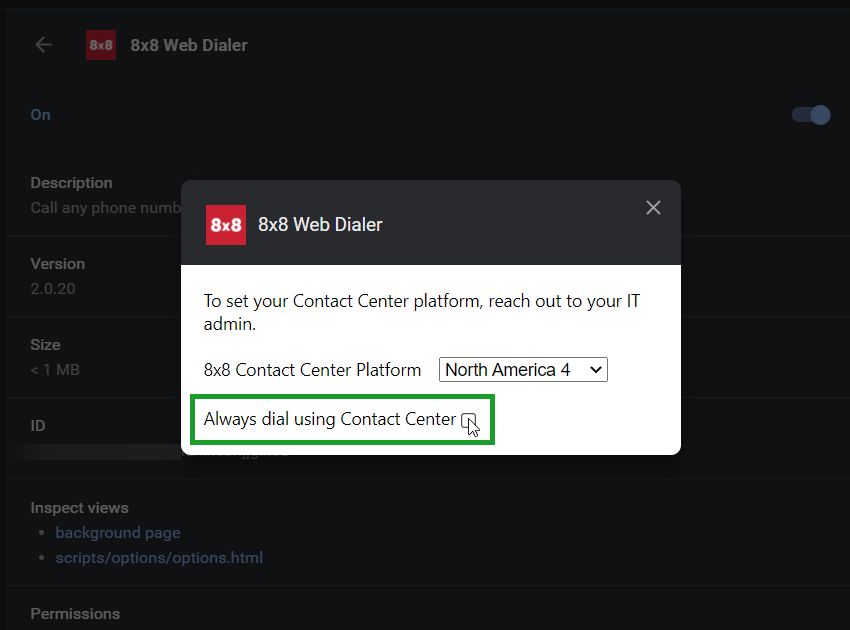The width and height of the screenshot is (850, 630).
Task: Open the scripts/options/options.html link
Action: [x=159, y=558]
